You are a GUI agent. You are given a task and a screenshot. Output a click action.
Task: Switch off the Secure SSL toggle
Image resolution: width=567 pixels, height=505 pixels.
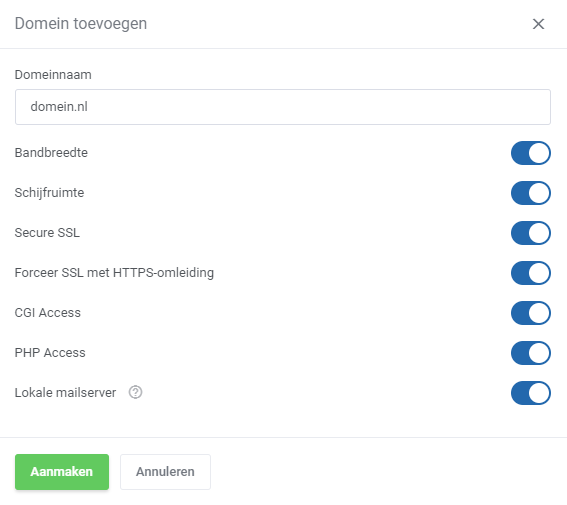tap(530, 233)
